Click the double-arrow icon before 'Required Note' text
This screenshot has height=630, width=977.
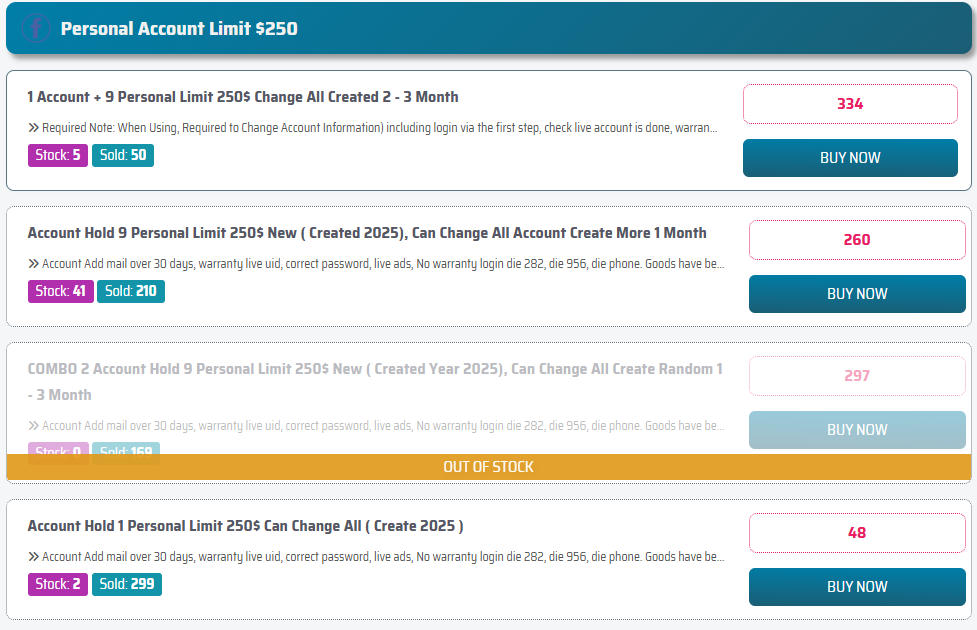point(34,128)
